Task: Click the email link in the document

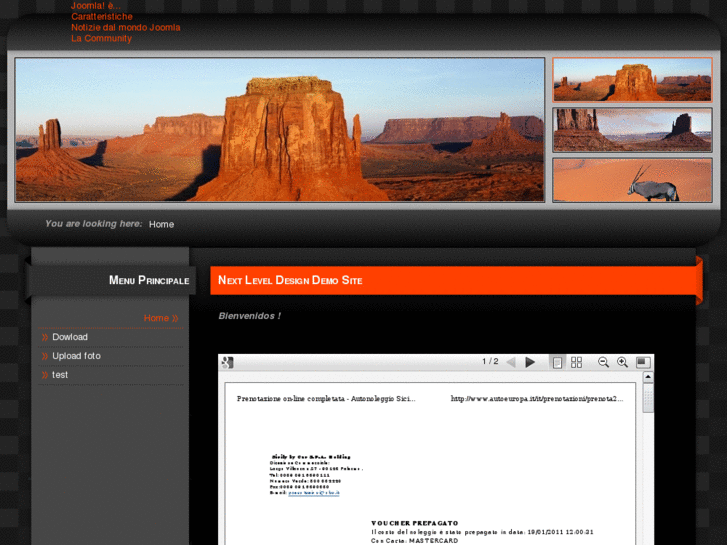Action: click(314, 493)
